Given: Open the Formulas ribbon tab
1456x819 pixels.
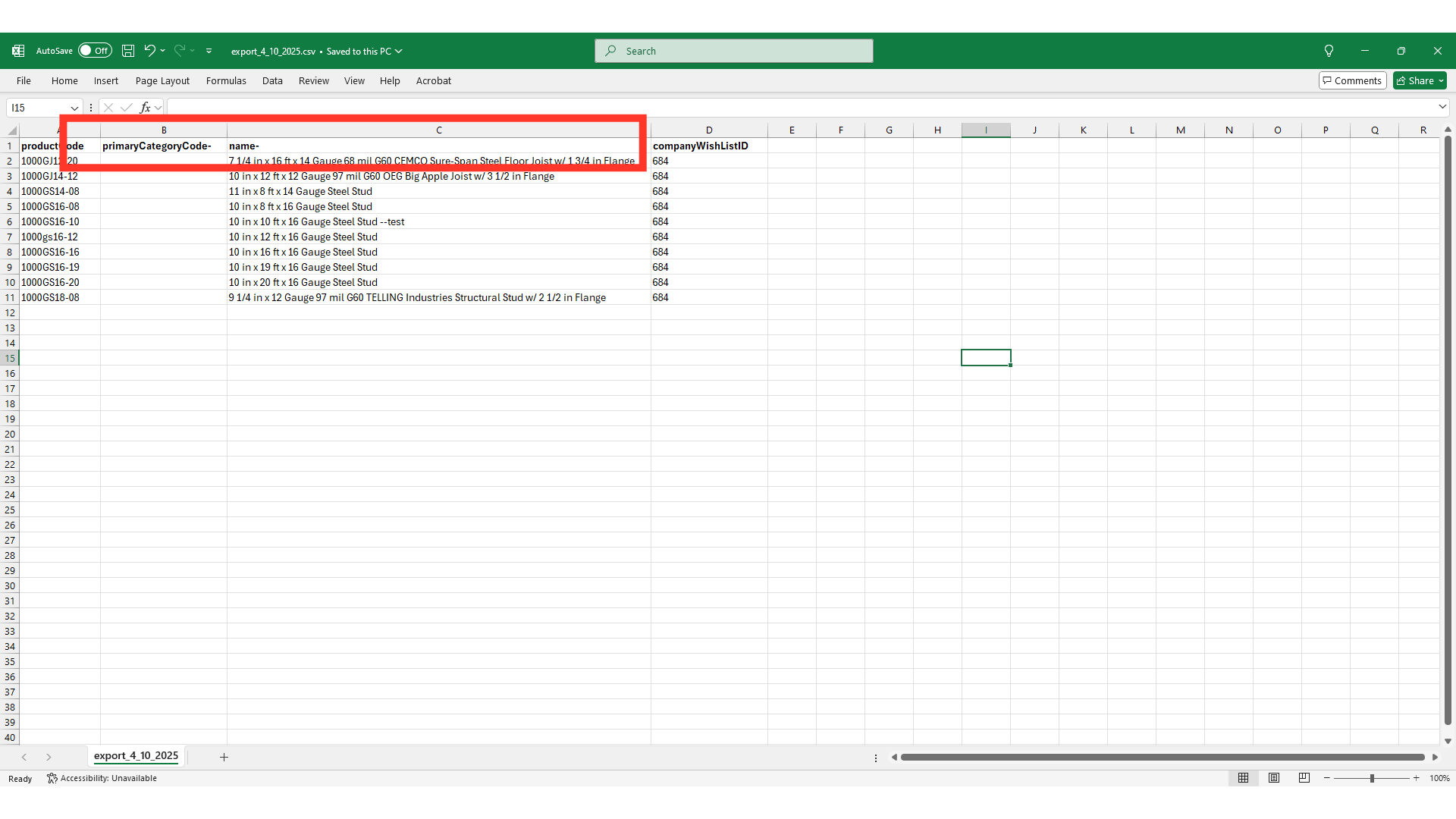Looking at the screenshot, I should (x=226, y=81).
